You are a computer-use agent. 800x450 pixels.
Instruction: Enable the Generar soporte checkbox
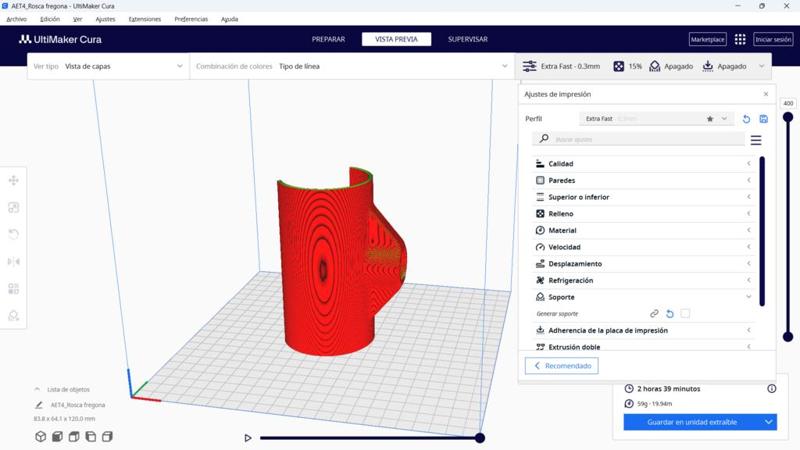(685, 313)
